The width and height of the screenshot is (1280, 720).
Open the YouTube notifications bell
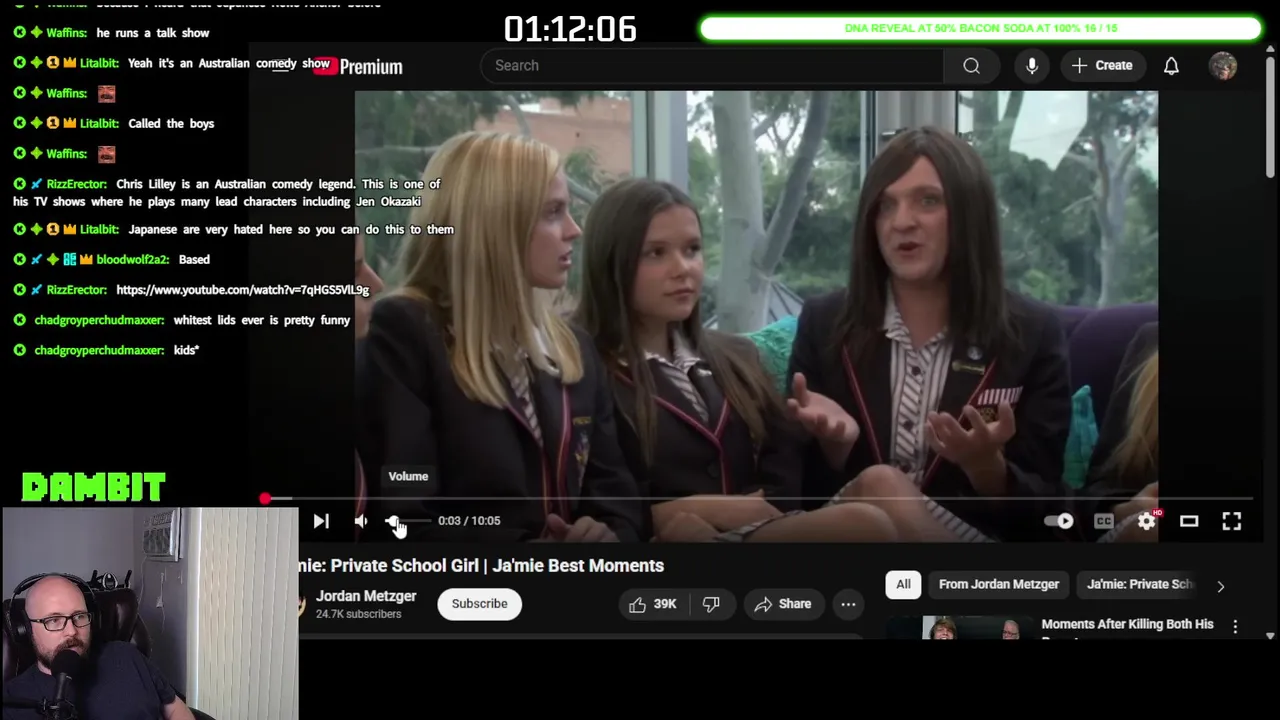(x=1171, y=66)
